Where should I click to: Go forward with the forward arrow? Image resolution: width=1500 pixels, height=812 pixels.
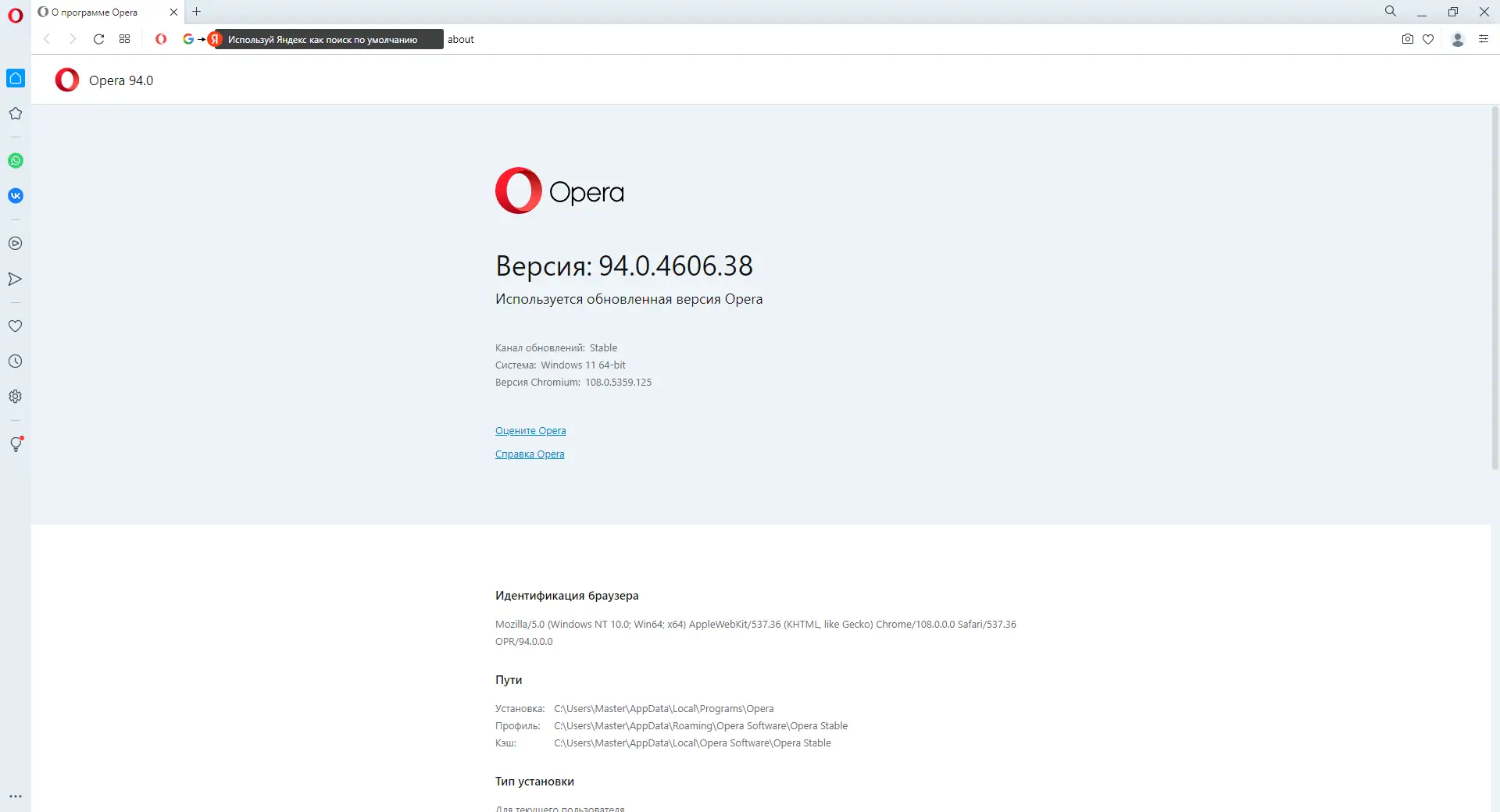(x=73, y=39)
